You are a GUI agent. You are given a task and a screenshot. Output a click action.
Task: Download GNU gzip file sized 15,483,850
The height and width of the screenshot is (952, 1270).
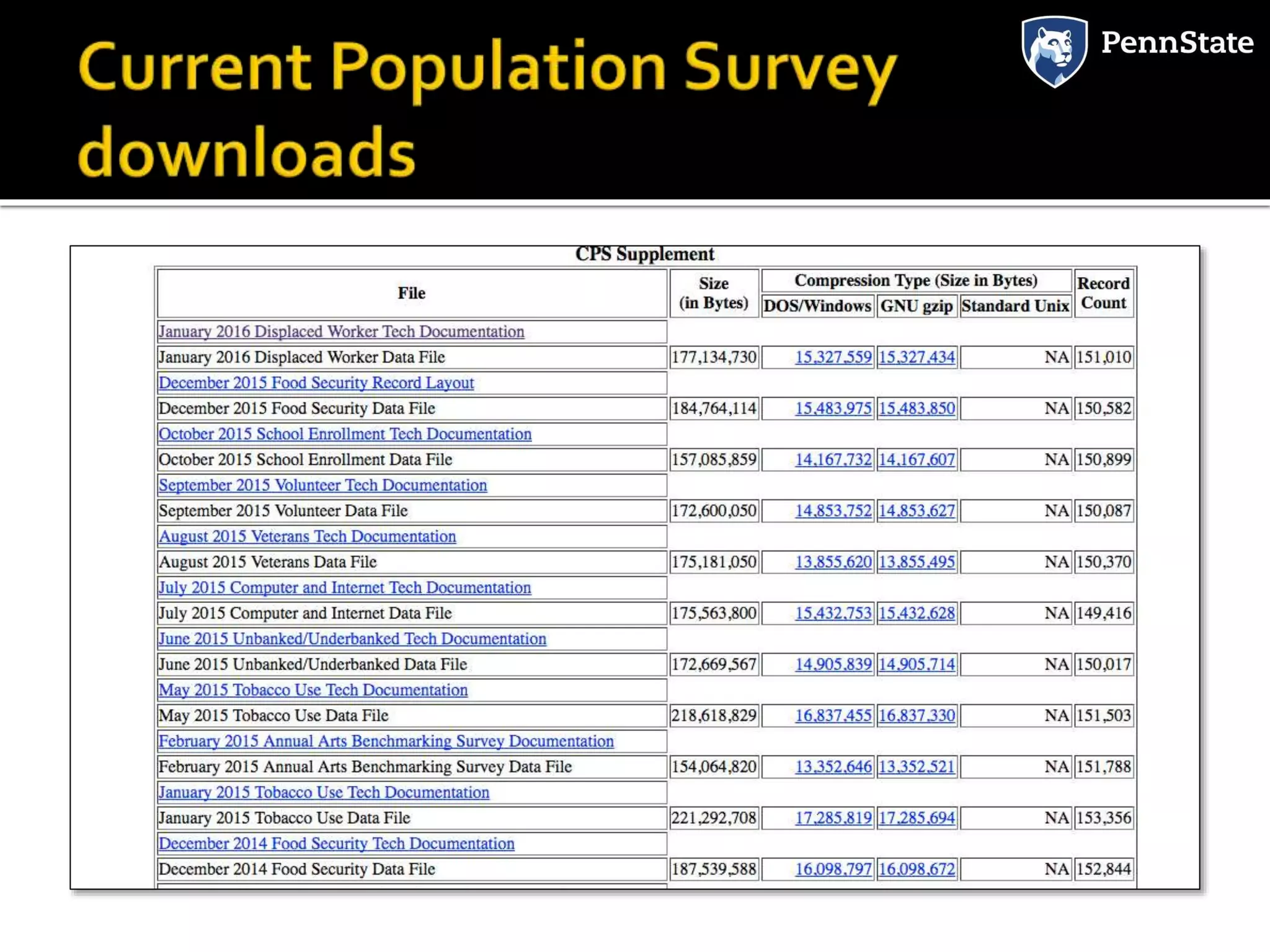pos(917,408)
